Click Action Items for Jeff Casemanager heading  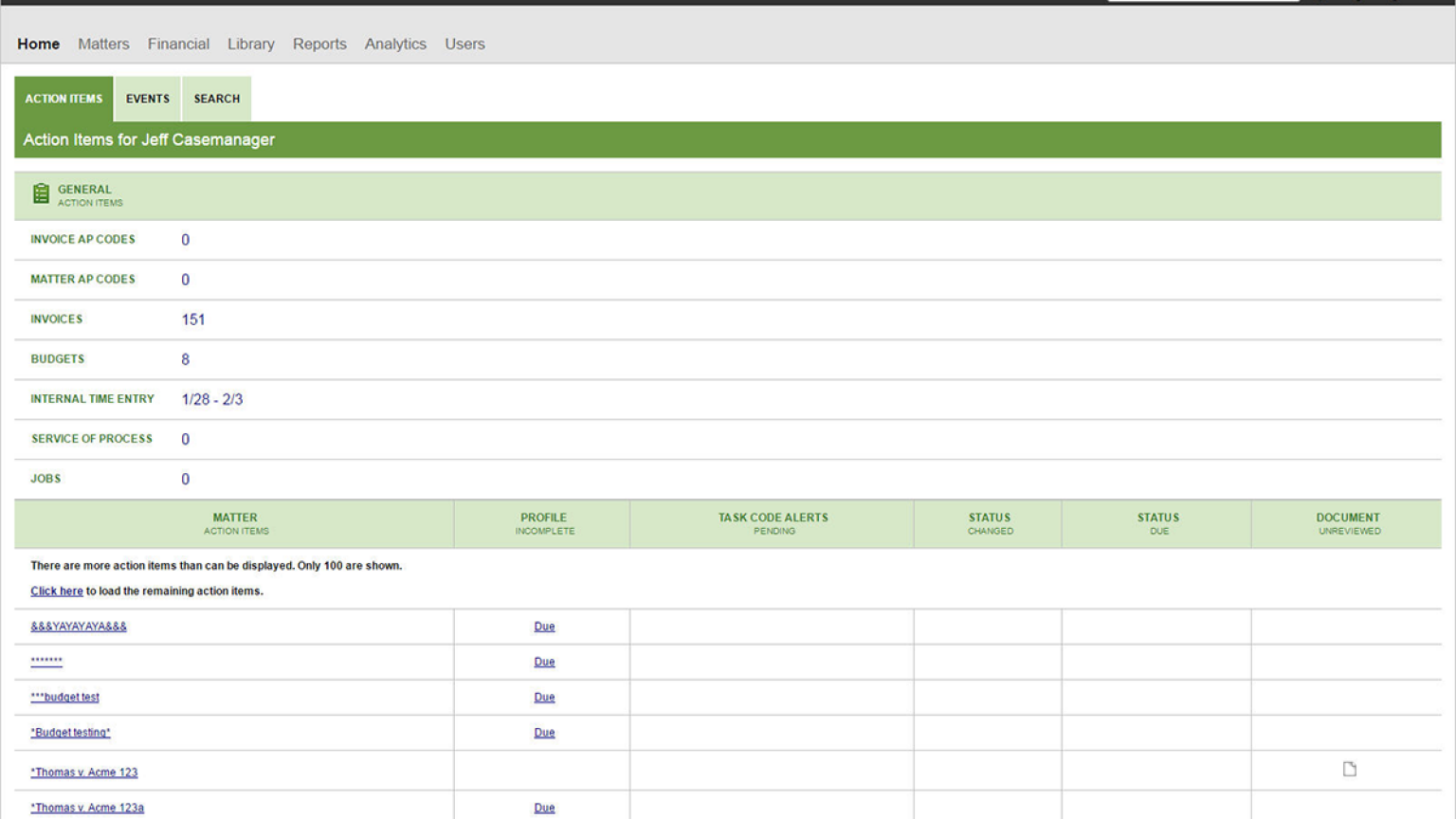coord(149,139)
